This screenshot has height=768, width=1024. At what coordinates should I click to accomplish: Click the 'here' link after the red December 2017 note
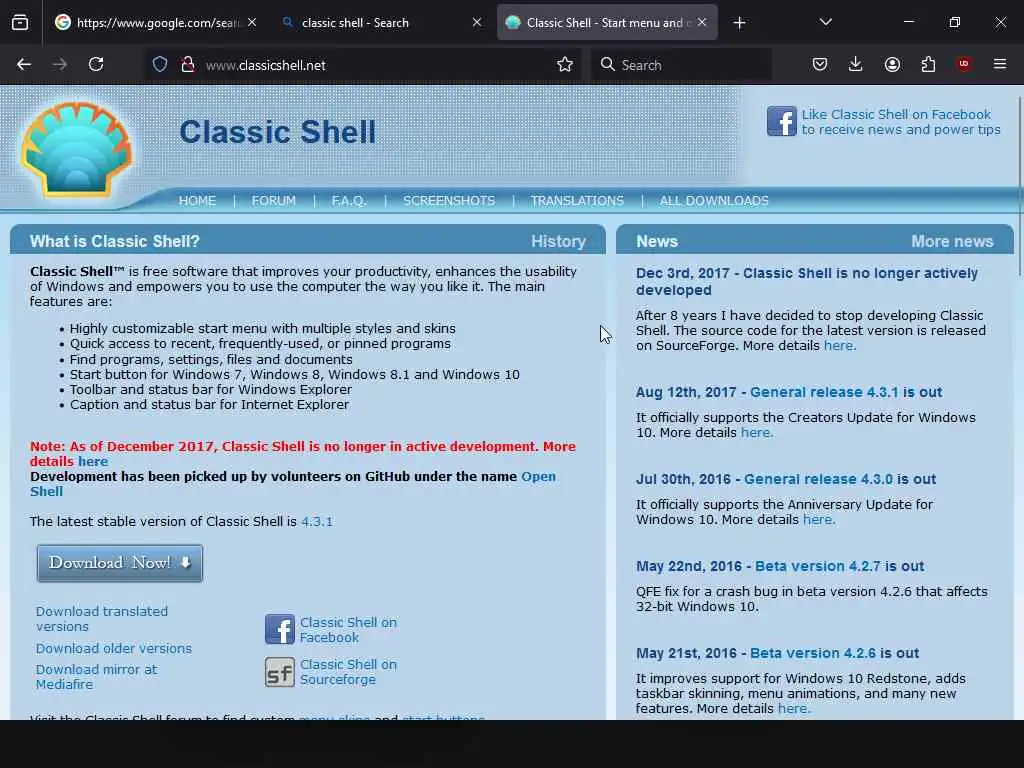click(x=93, y=462)
